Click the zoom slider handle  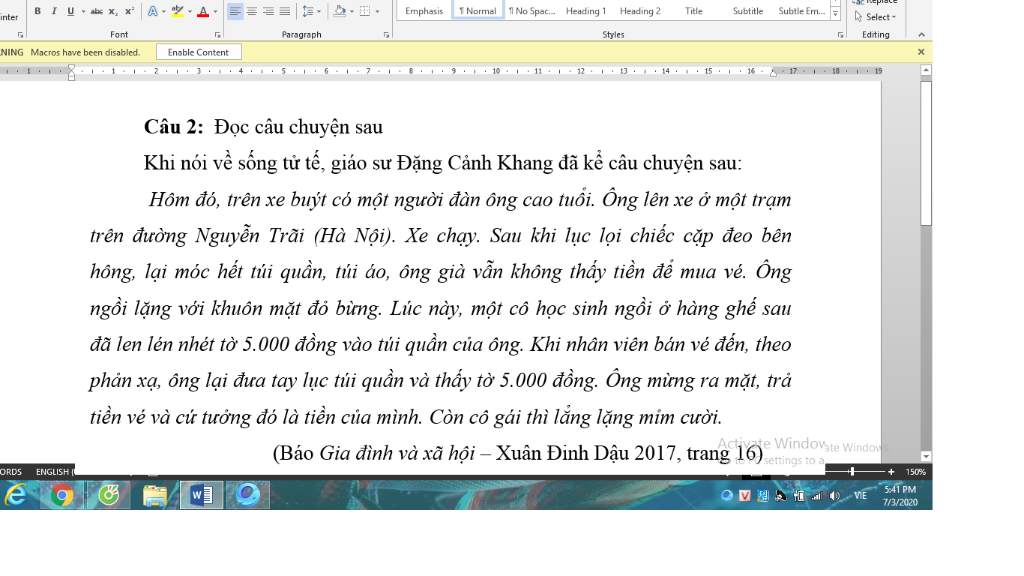(852, 471)
